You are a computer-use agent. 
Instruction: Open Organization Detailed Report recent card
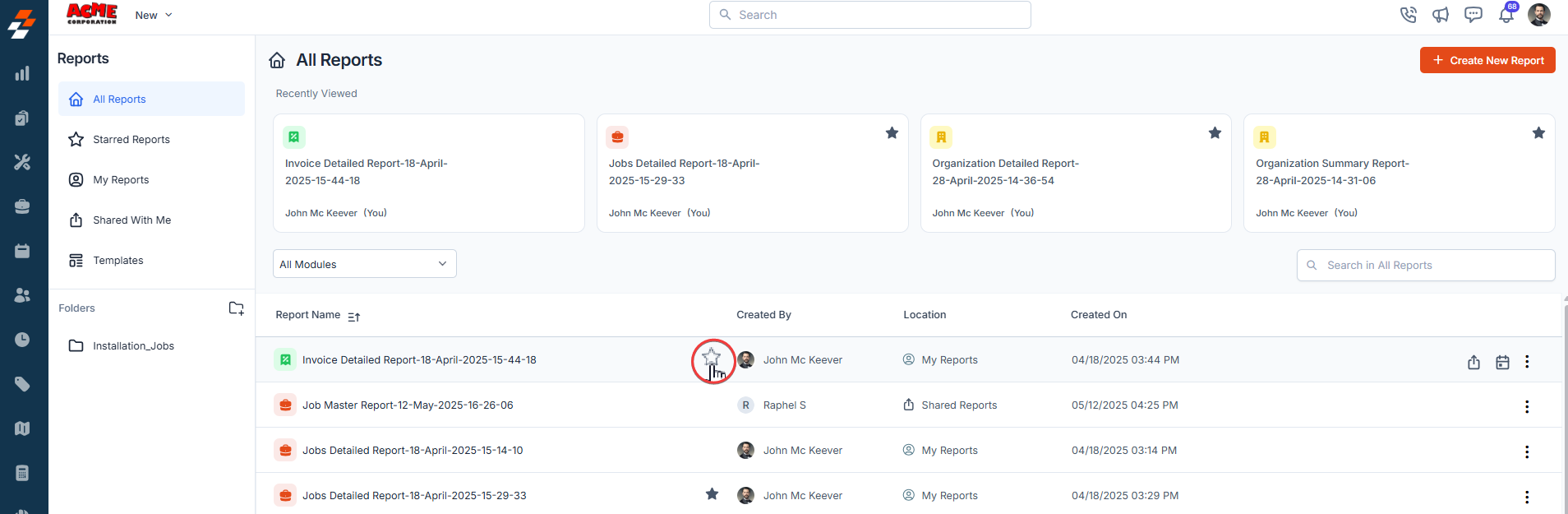1076,173
